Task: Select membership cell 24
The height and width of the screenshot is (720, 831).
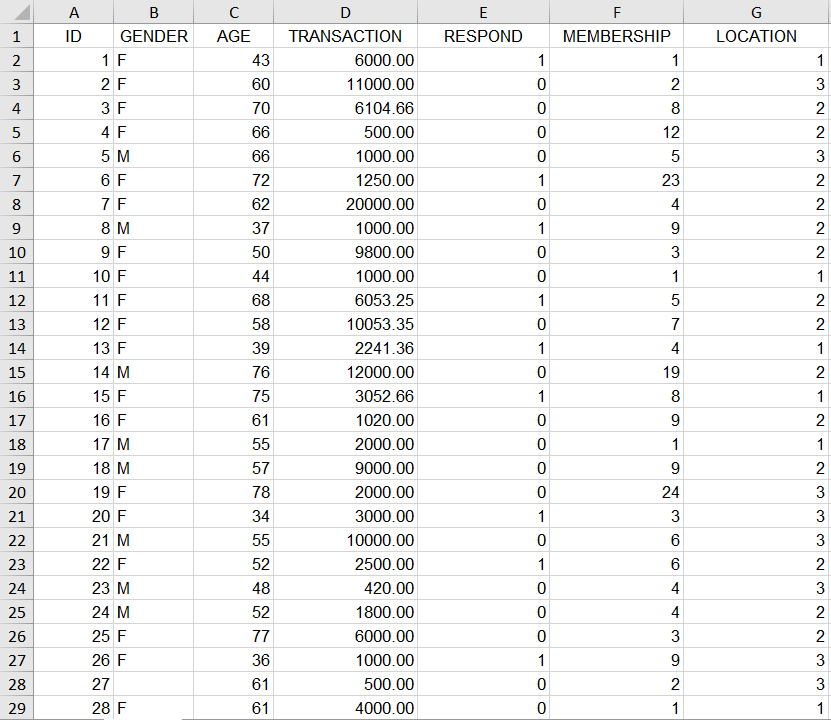Action: (x=616, y=492)
